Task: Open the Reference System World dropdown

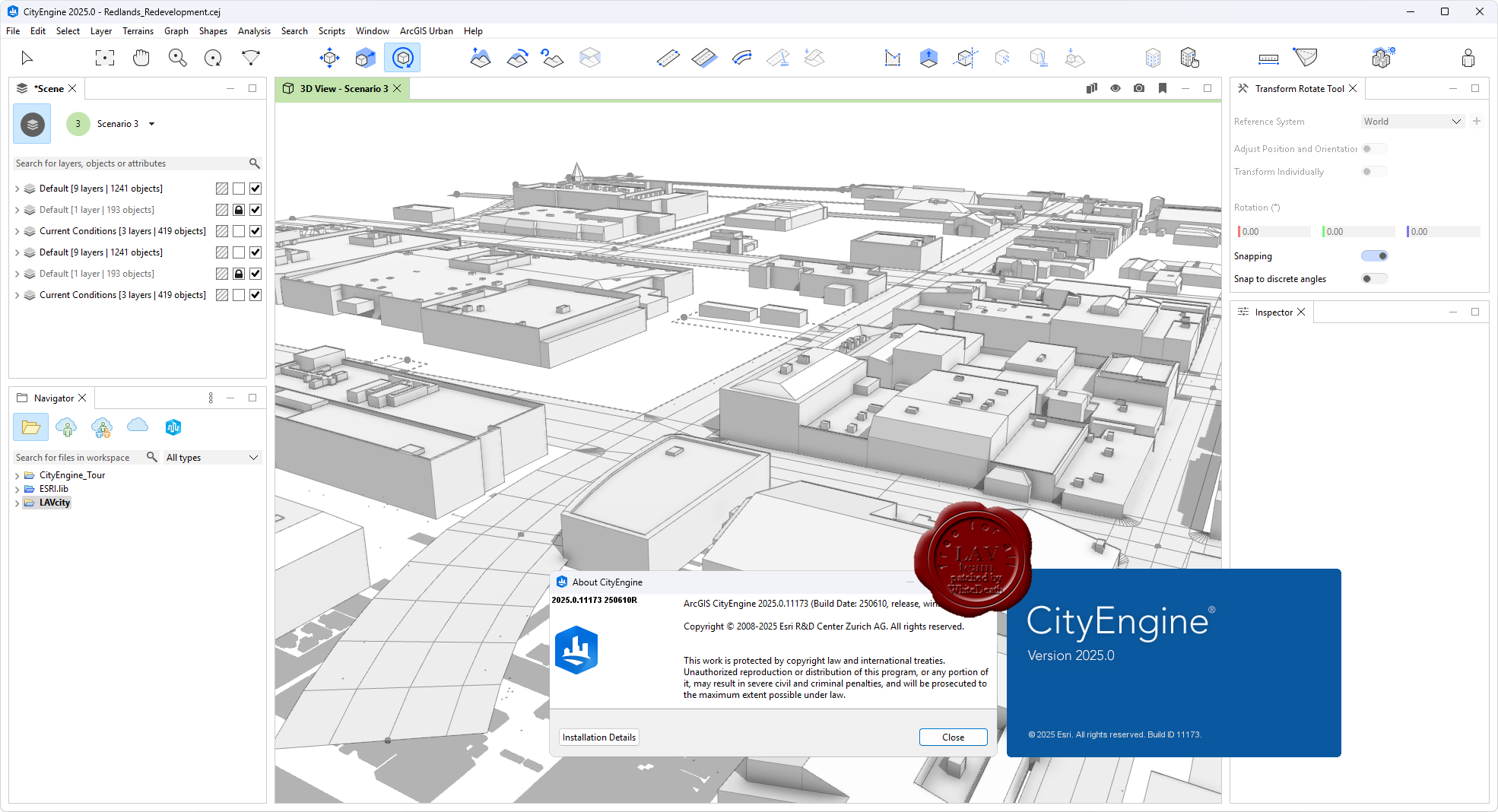Action: coord(1412,122)
